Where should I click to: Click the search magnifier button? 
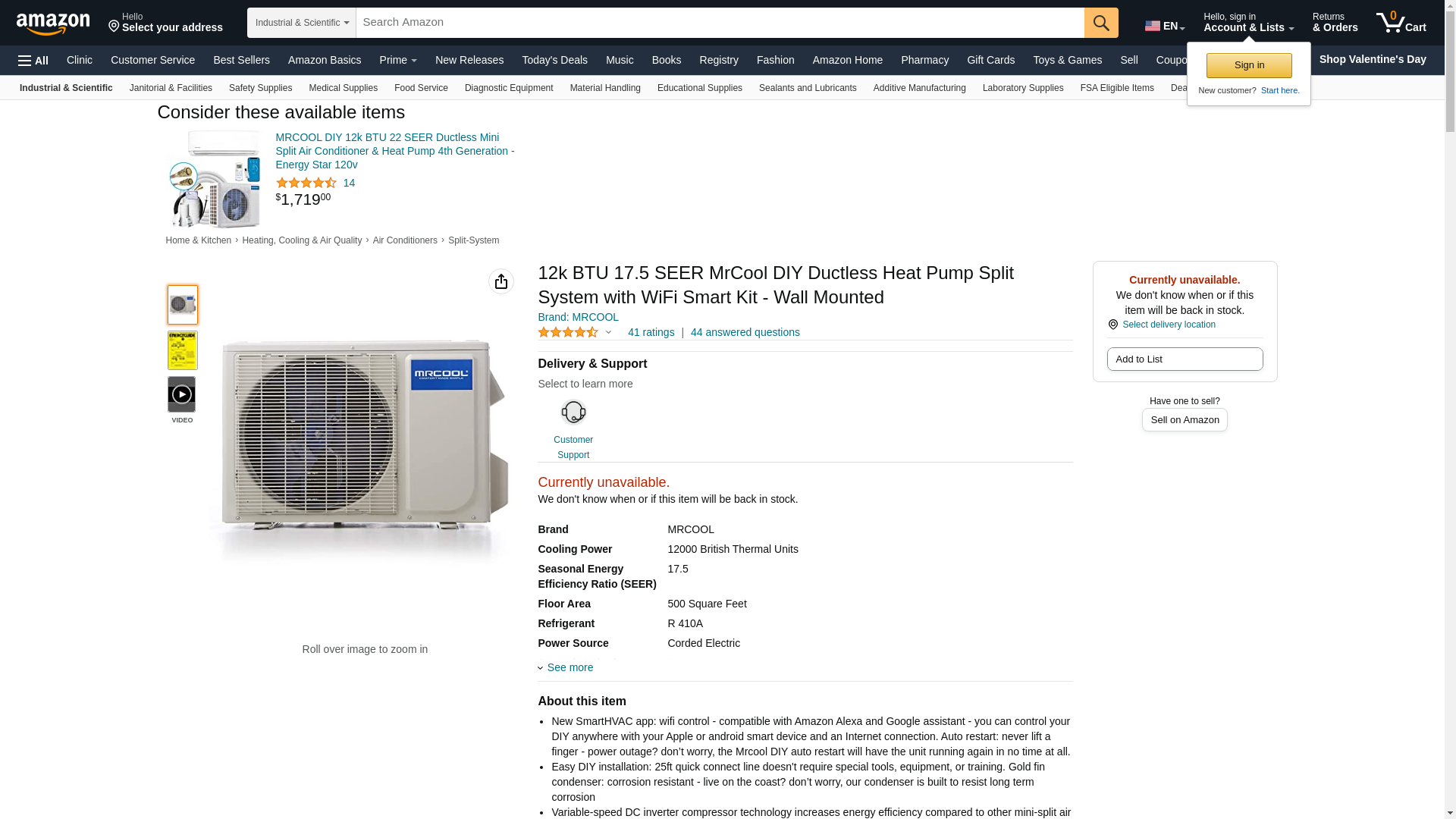pyautogui.click(x=1101, y=23)
